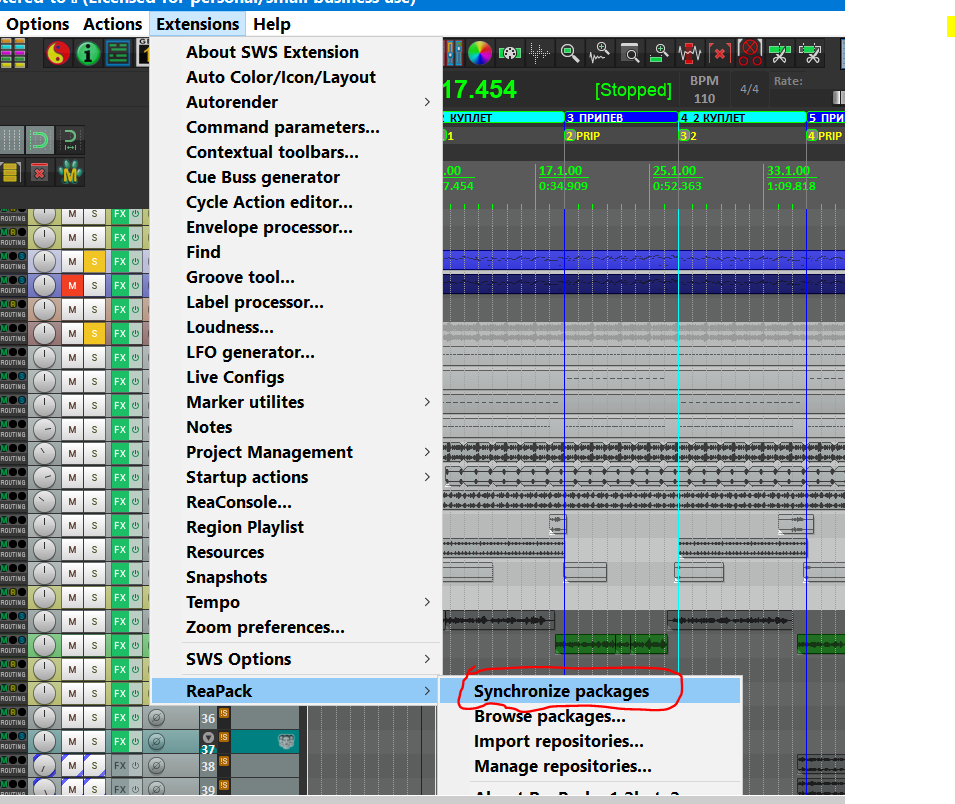Open the Help menu
This screenshot has width=955, height=804.
(272, 24)
